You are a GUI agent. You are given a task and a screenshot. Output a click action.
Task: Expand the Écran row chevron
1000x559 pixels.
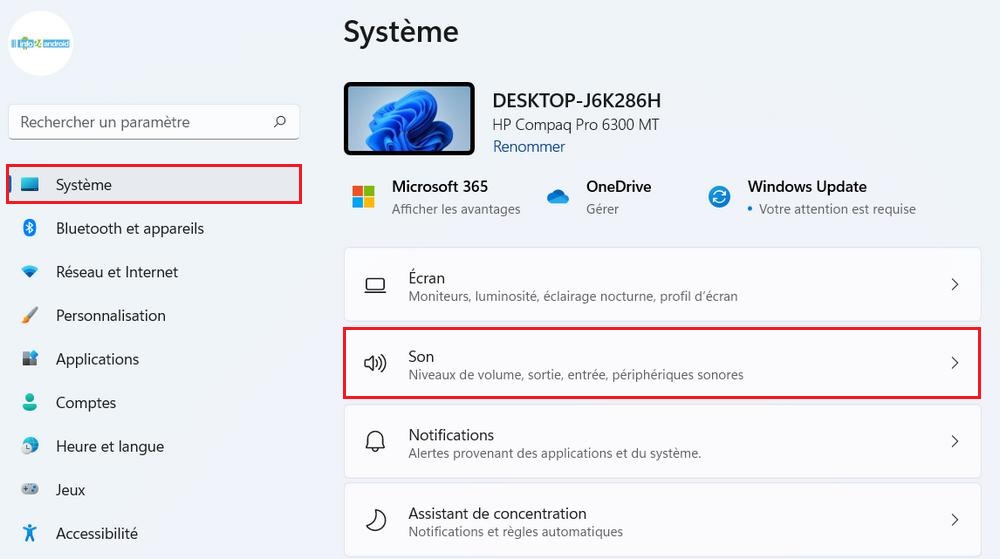tap(955, 284)
